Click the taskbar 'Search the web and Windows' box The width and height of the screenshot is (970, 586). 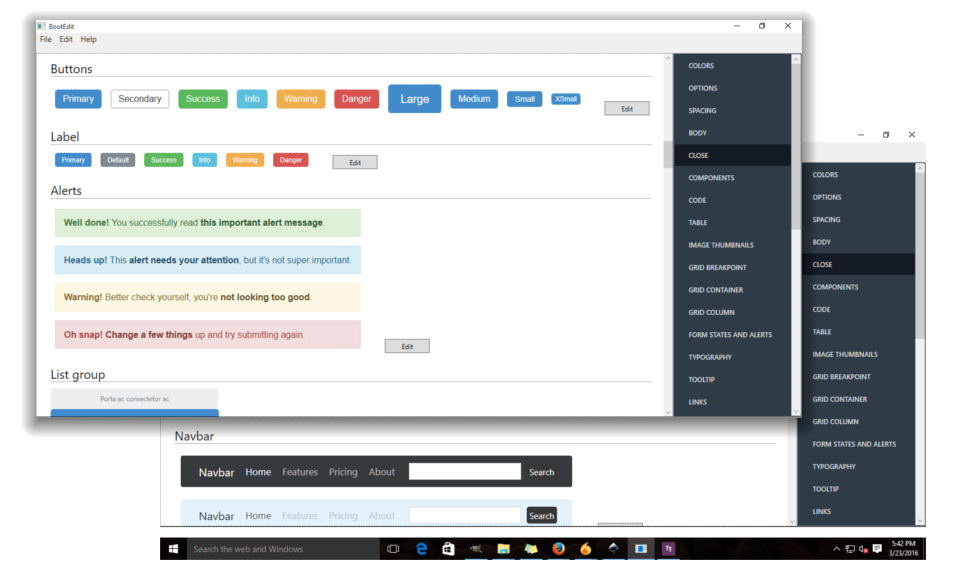tap(281, 549)
